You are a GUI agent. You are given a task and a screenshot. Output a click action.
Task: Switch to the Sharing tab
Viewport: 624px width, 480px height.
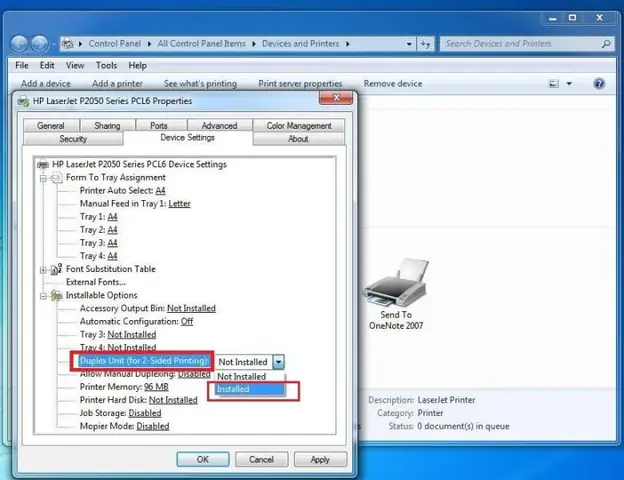pos(107,125)
